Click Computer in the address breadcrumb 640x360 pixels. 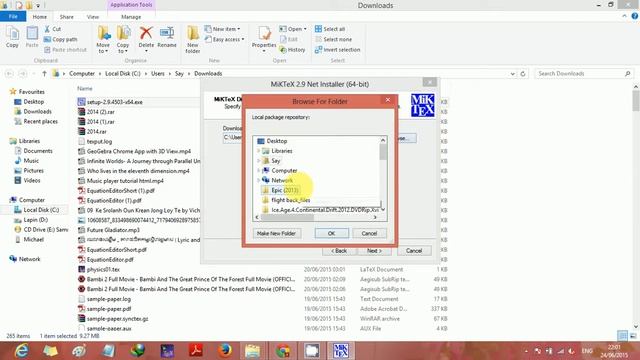(82, 73)
